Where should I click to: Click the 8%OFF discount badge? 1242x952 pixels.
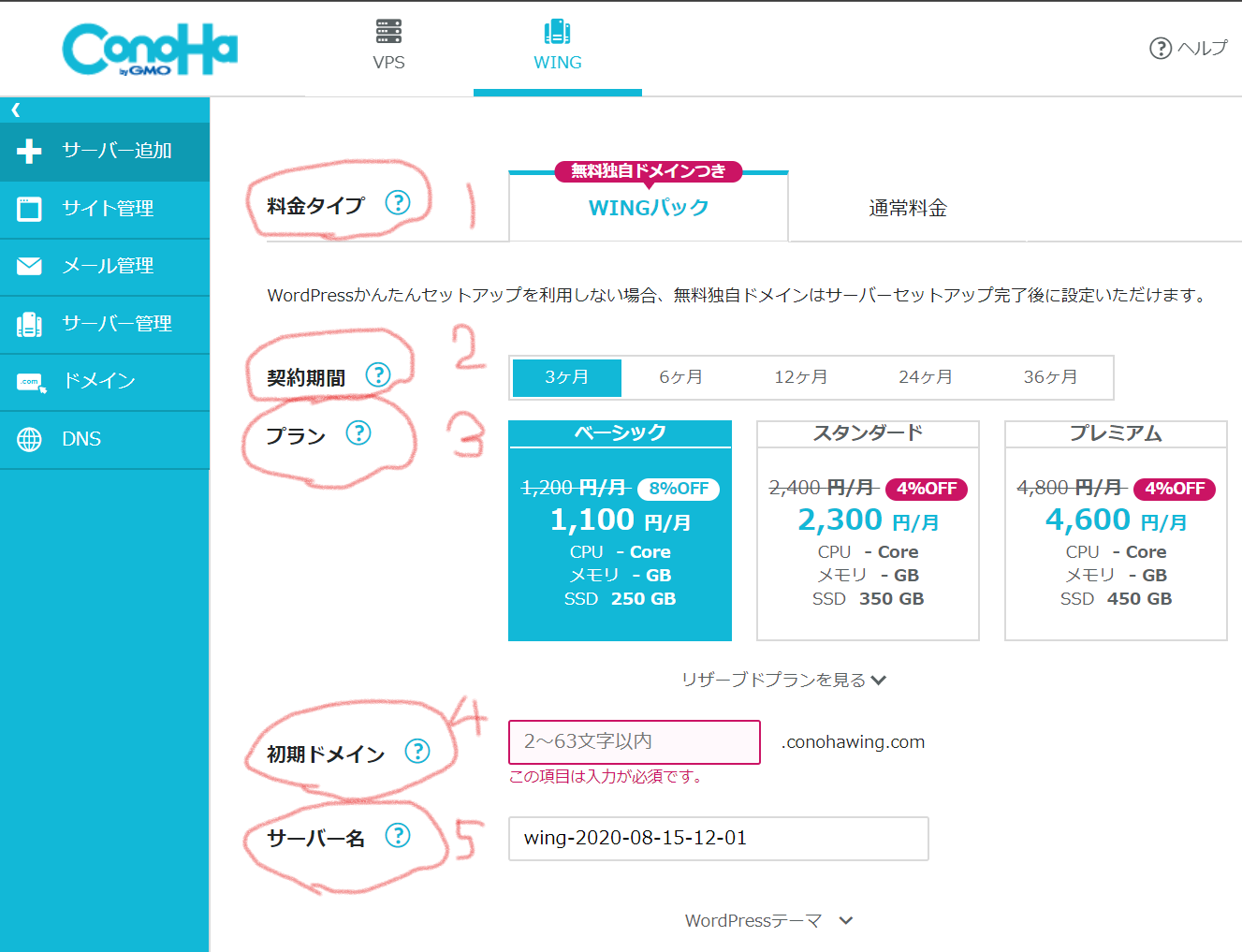pos(679,489)
